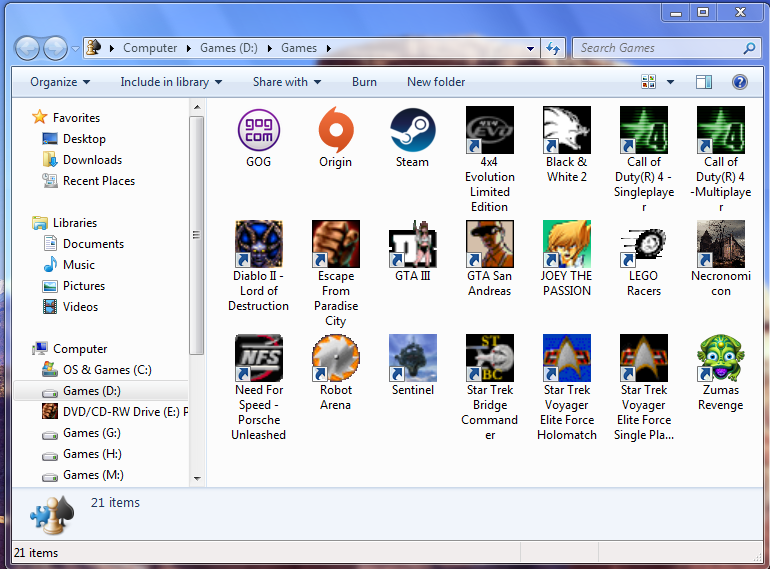770x569 pixels.
Task: Select the GTA San Andreas shortcut
Action: click(x=490, y=244)
